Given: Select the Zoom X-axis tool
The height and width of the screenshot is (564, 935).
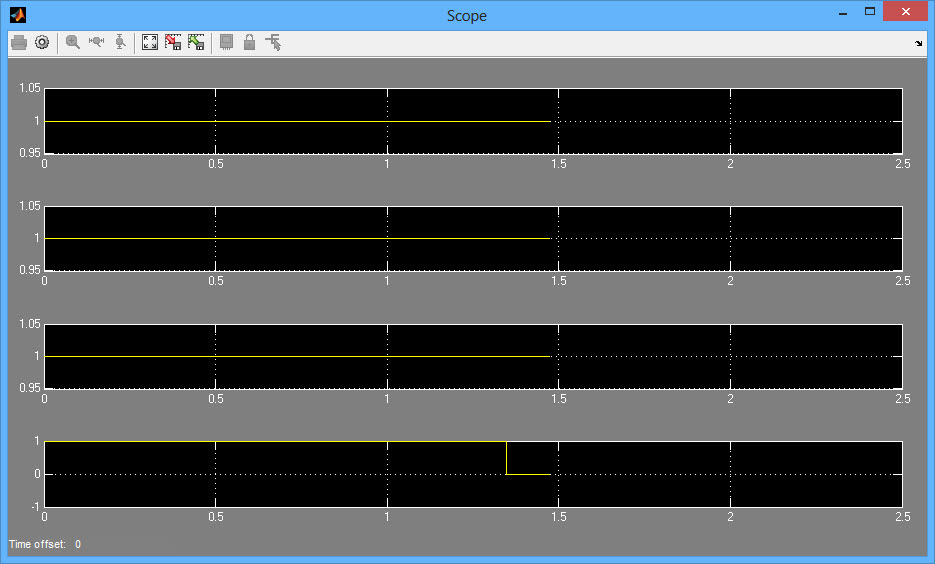Looking at the screenshot, I should pyautogui.click(x=96, y=42).
